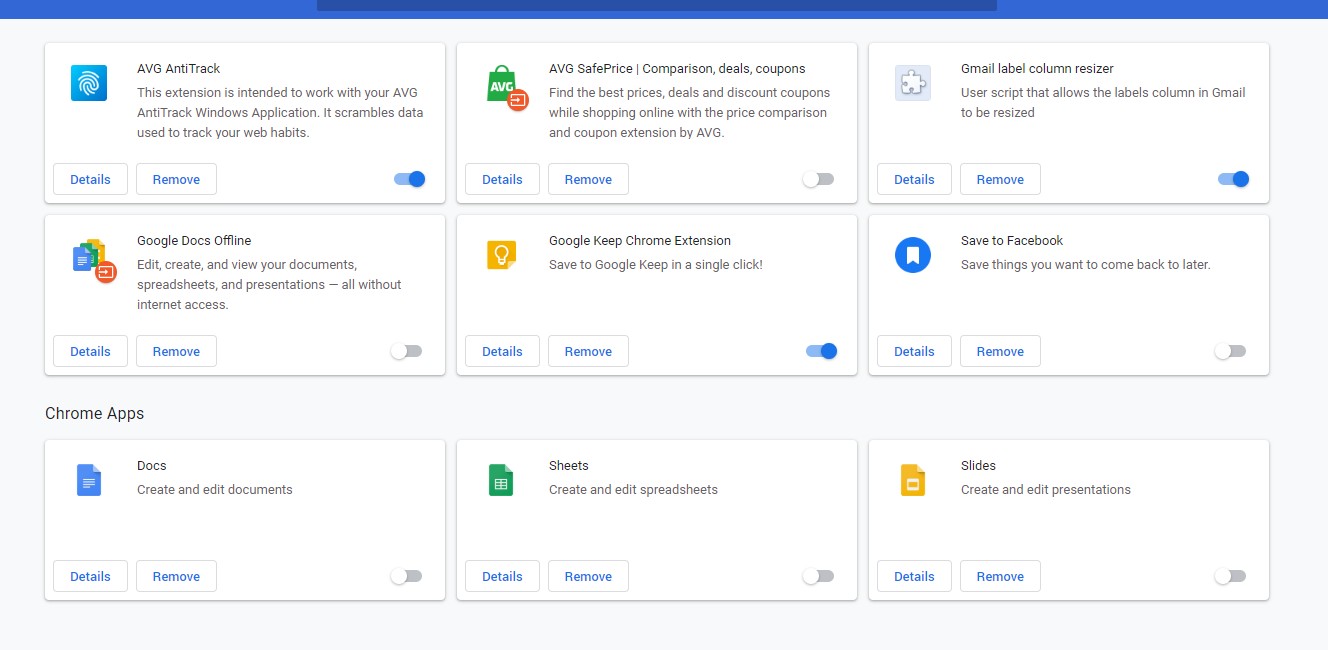Enable the Save to Facebook toggle
Screen dimensions: 1328x650
point(1230,351)
